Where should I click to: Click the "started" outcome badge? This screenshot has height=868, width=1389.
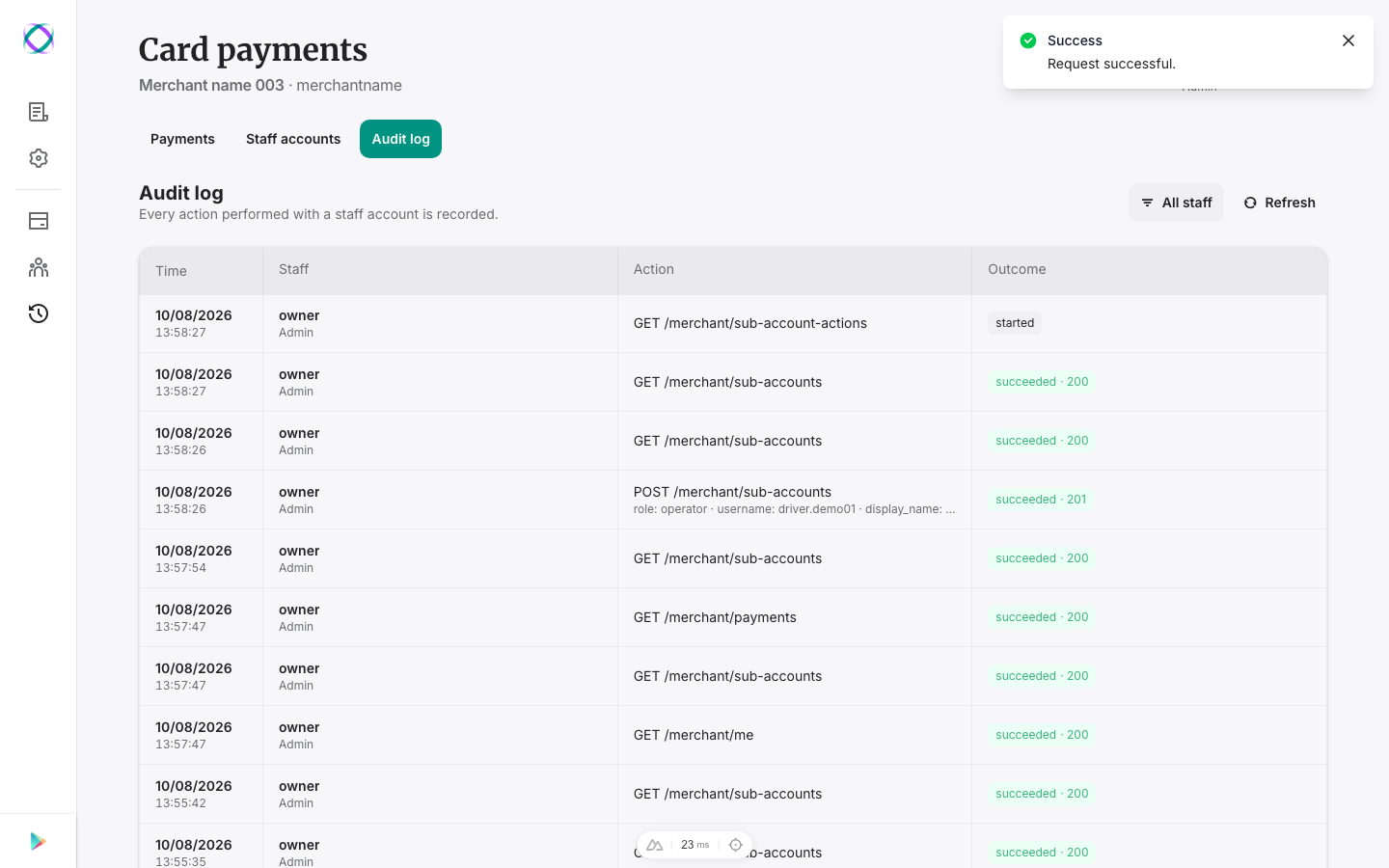coord(1015,323)
